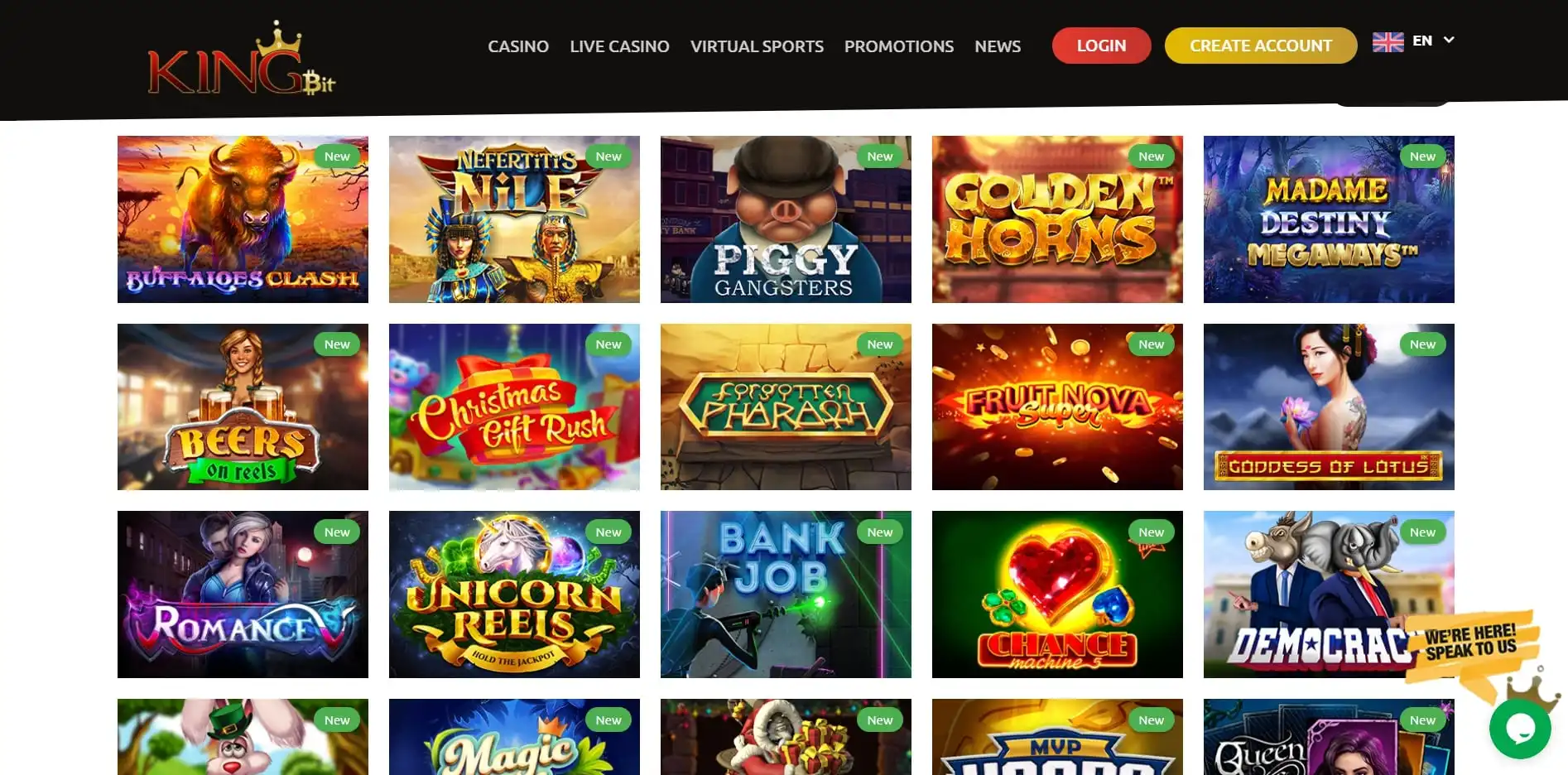This screenshot has height=775, width=1568.
Task: Open the Fruit Super Nova game
Action: tap(1057, 407)
